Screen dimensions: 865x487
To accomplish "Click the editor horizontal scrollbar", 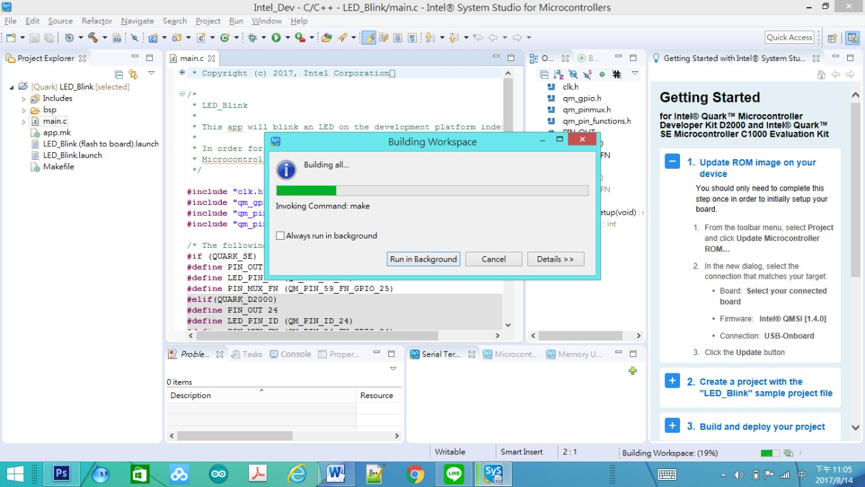I will (x=317, y=335).
